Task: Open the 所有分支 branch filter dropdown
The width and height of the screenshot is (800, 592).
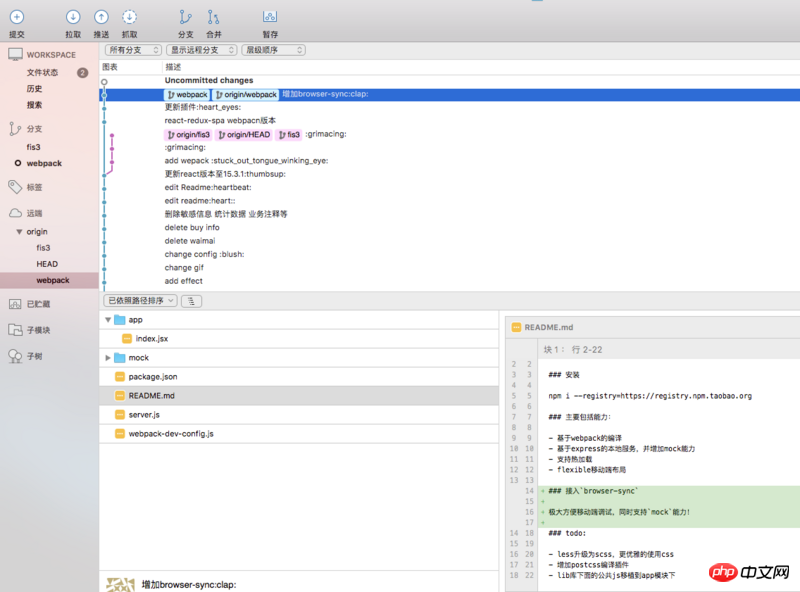Action: click(133, 50)
